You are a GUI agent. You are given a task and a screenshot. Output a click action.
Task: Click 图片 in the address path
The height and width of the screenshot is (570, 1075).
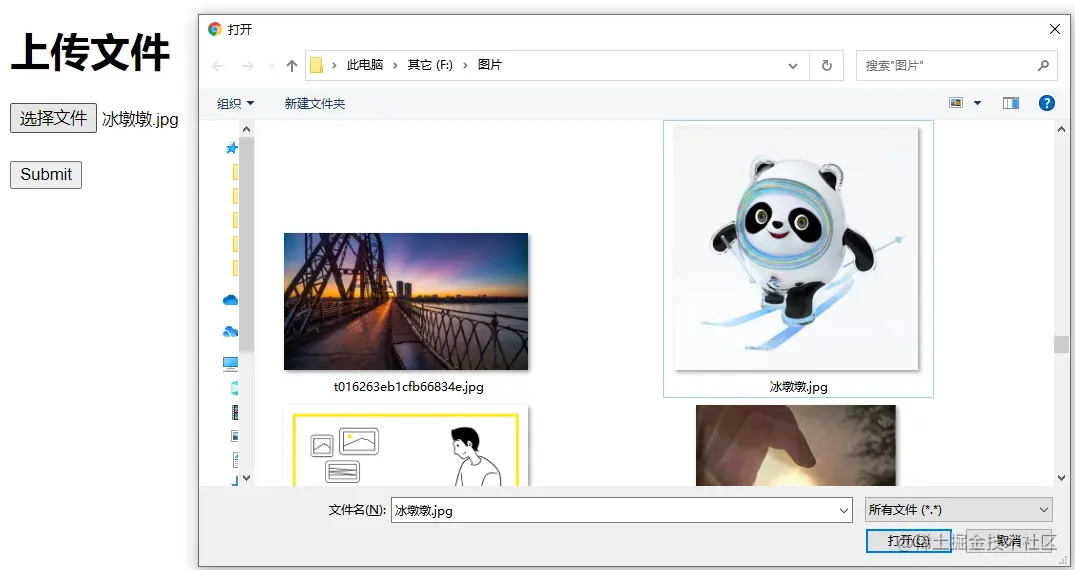pos(490,65)
